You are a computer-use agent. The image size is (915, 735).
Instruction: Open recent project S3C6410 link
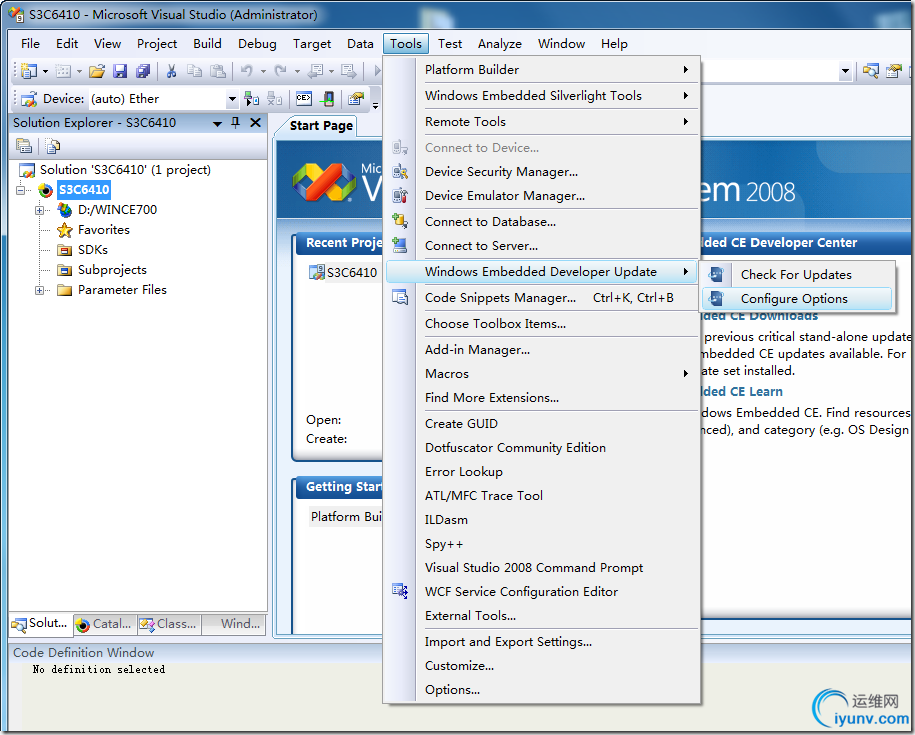pos(351,272)
